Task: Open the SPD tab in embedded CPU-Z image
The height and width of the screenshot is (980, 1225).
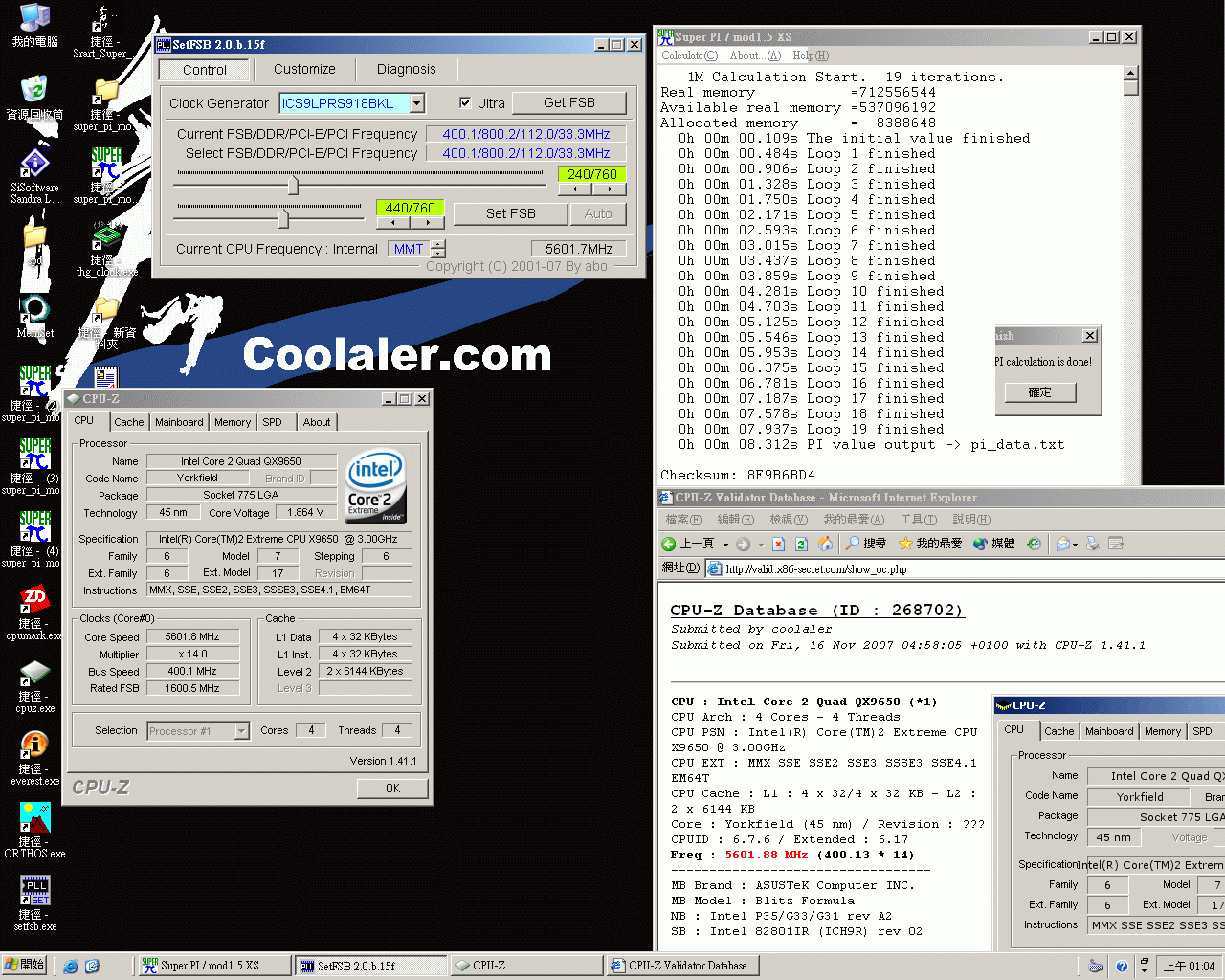Action: click(1203, 731)
